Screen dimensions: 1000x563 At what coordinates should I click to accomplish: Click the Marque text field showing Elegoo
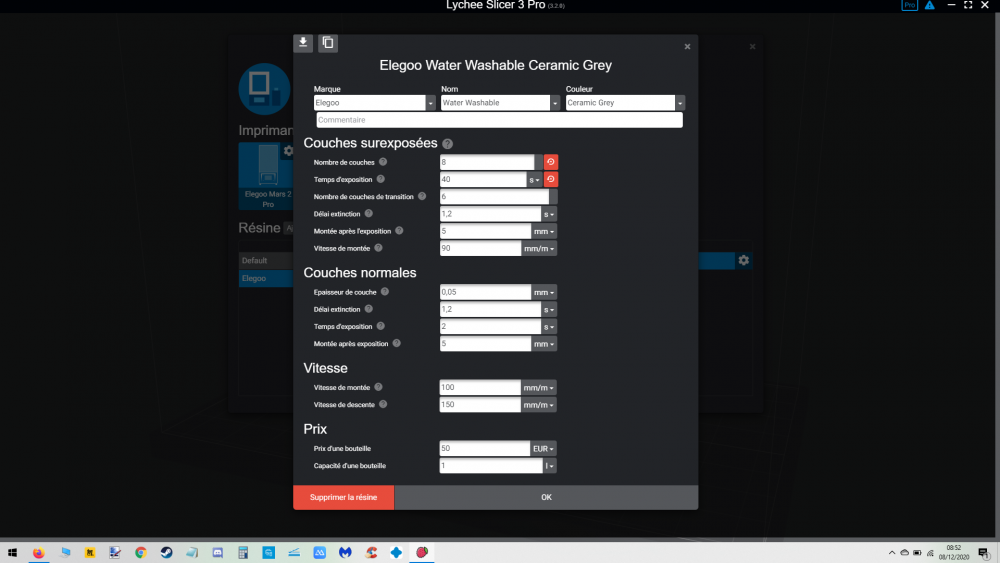370,103
